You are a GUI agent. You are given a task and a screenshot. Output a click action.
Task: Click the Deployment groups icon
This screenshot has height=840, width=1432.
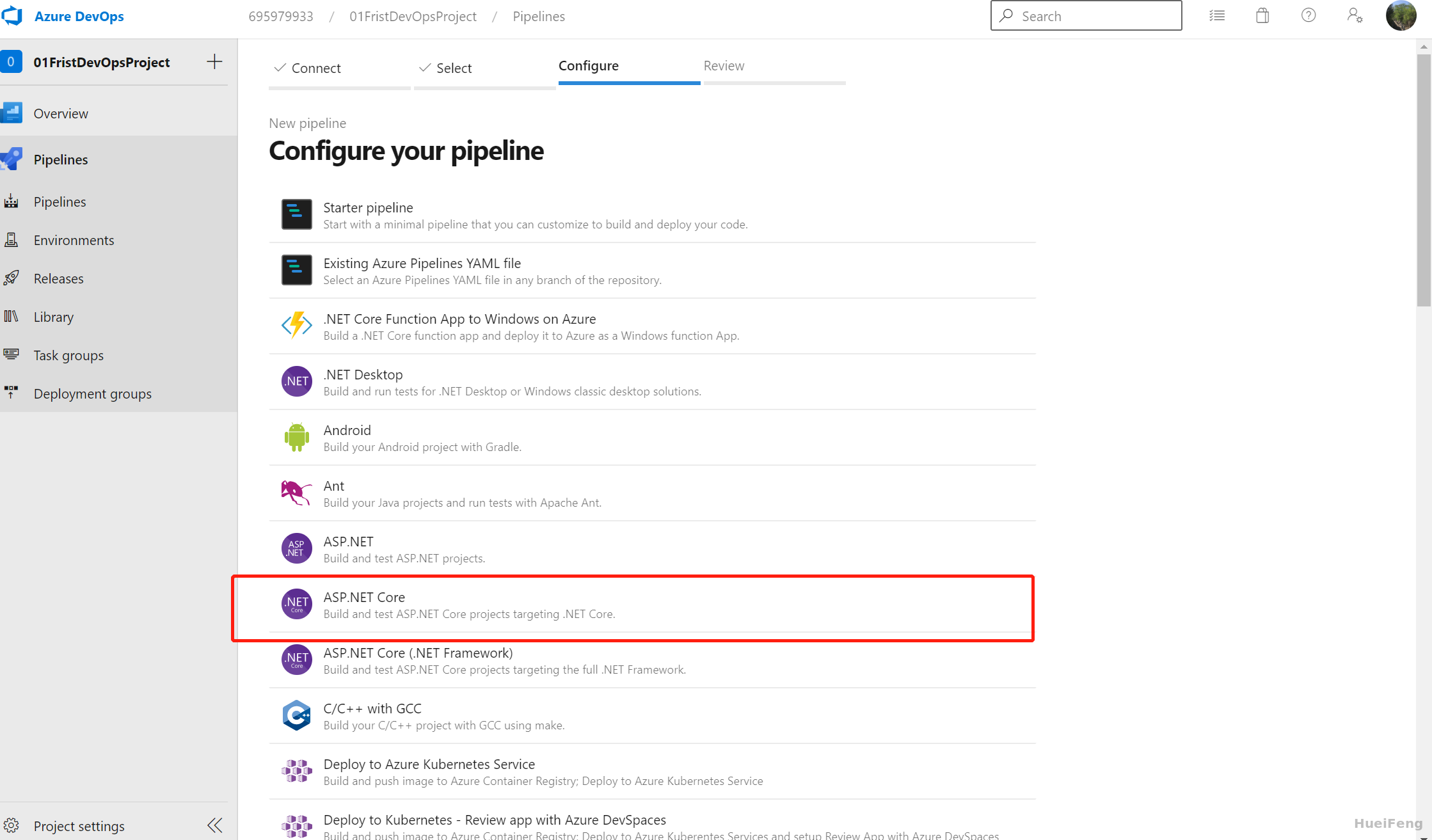pos(12,393)
